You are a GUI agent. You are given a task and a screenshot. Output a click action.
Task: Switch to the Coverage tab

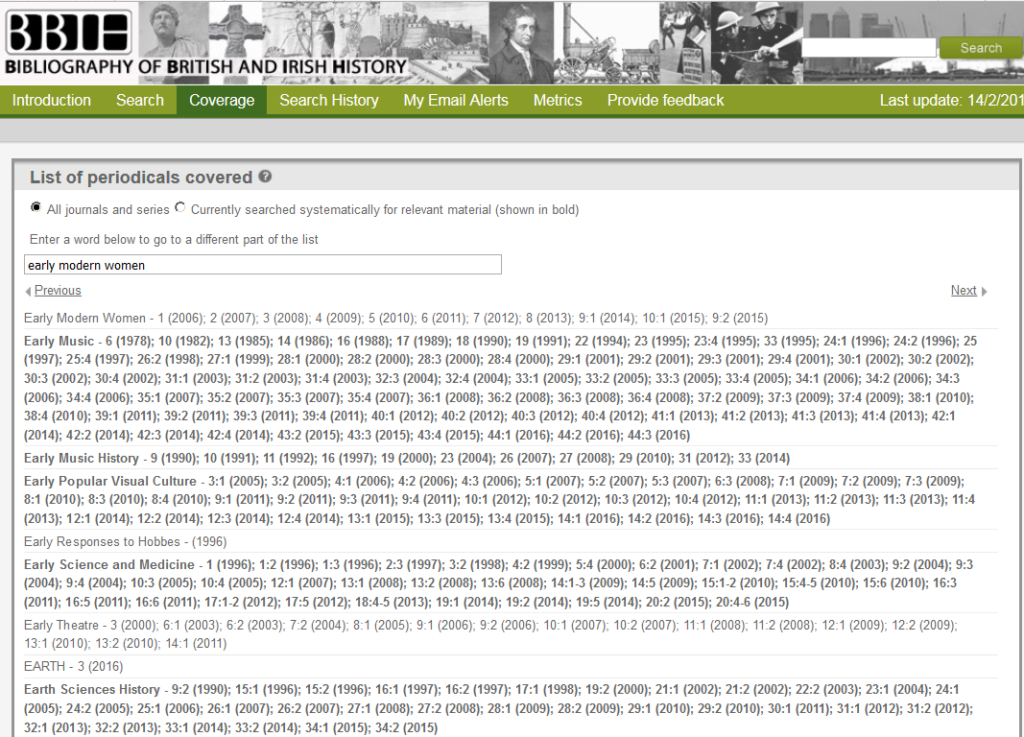221,100
